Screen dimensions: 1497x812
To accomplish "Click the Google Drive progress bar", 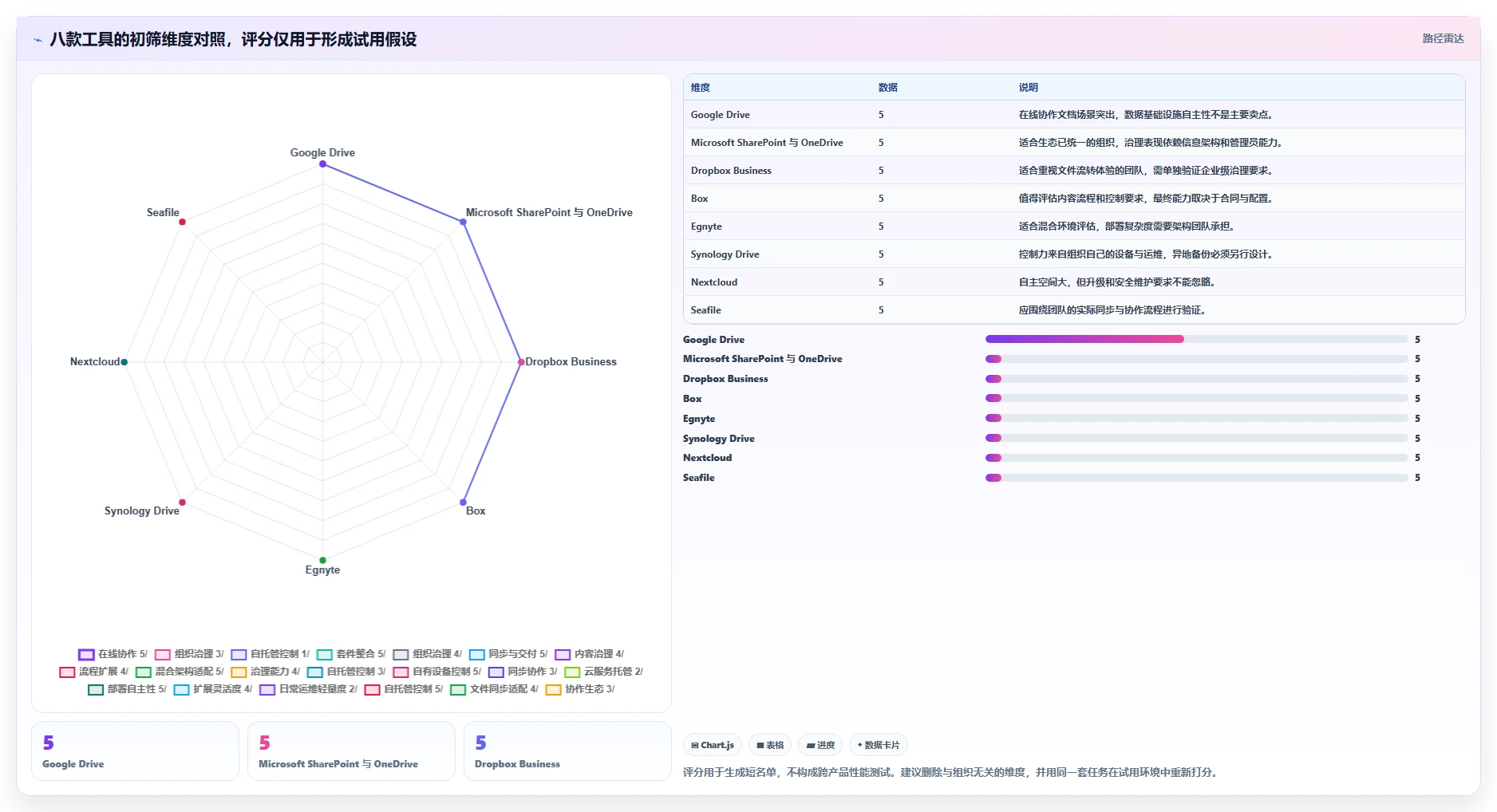I will coord(1196,339).
